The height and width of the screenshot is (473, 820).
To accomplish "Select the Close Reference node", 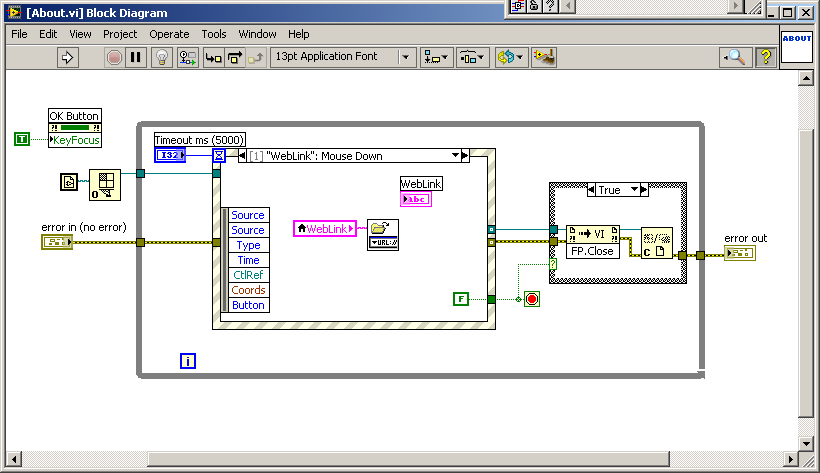I will pos(657,243).
